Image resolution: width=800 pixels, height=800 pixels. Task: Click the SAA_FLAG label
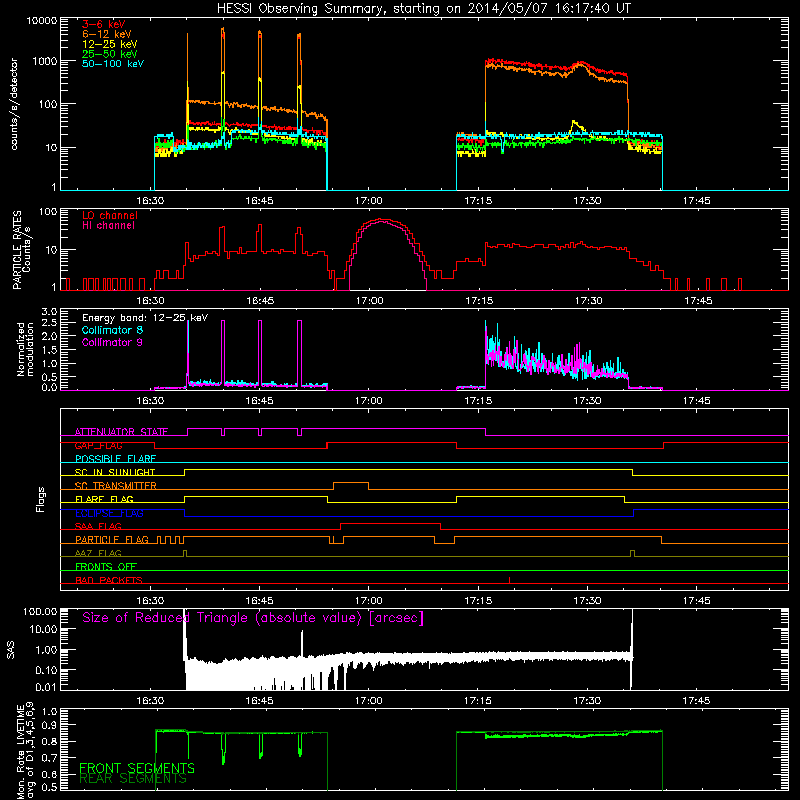coord(98,526)
